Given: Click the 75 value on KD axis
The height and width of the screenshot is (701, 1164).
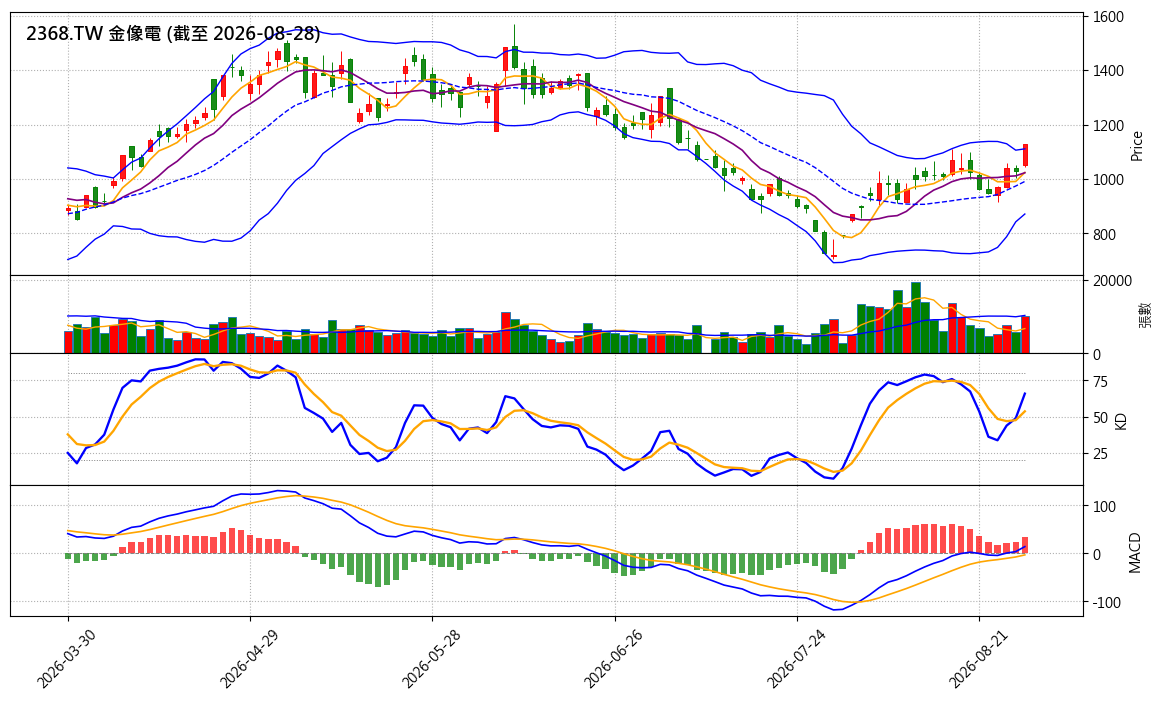Looking at the screenshot, I should pyautogui.click(x=1100, y=382).
